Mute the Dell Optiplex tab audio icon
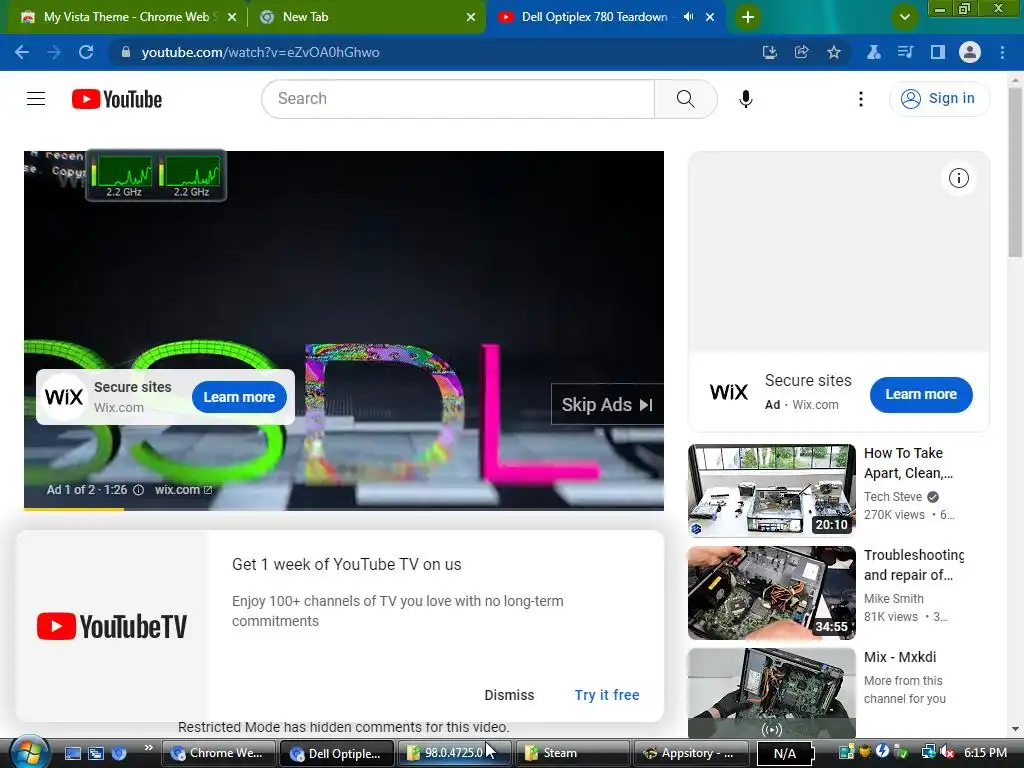The height and width of the screenshot is (768, 1024). 688,17
